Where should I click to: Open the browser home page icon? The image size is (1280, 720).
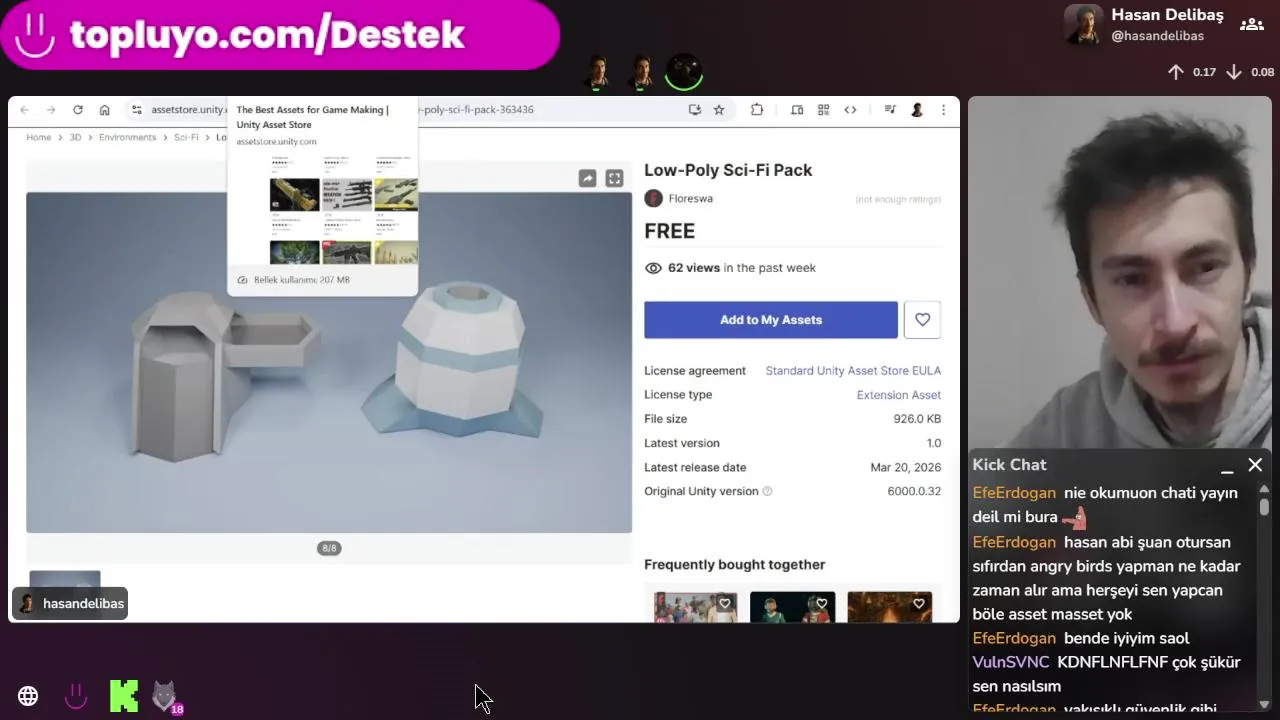point(104,110)
